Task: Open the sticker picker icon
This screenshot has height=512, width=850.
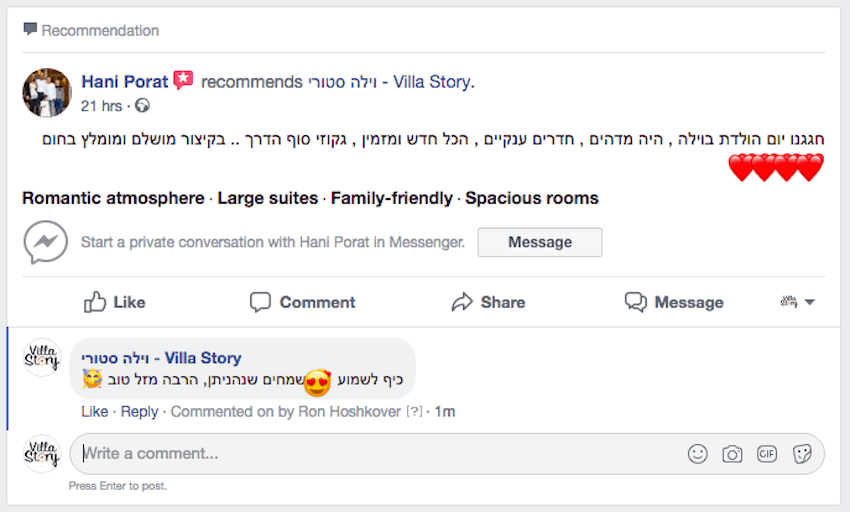Action: tap(801, 454)
